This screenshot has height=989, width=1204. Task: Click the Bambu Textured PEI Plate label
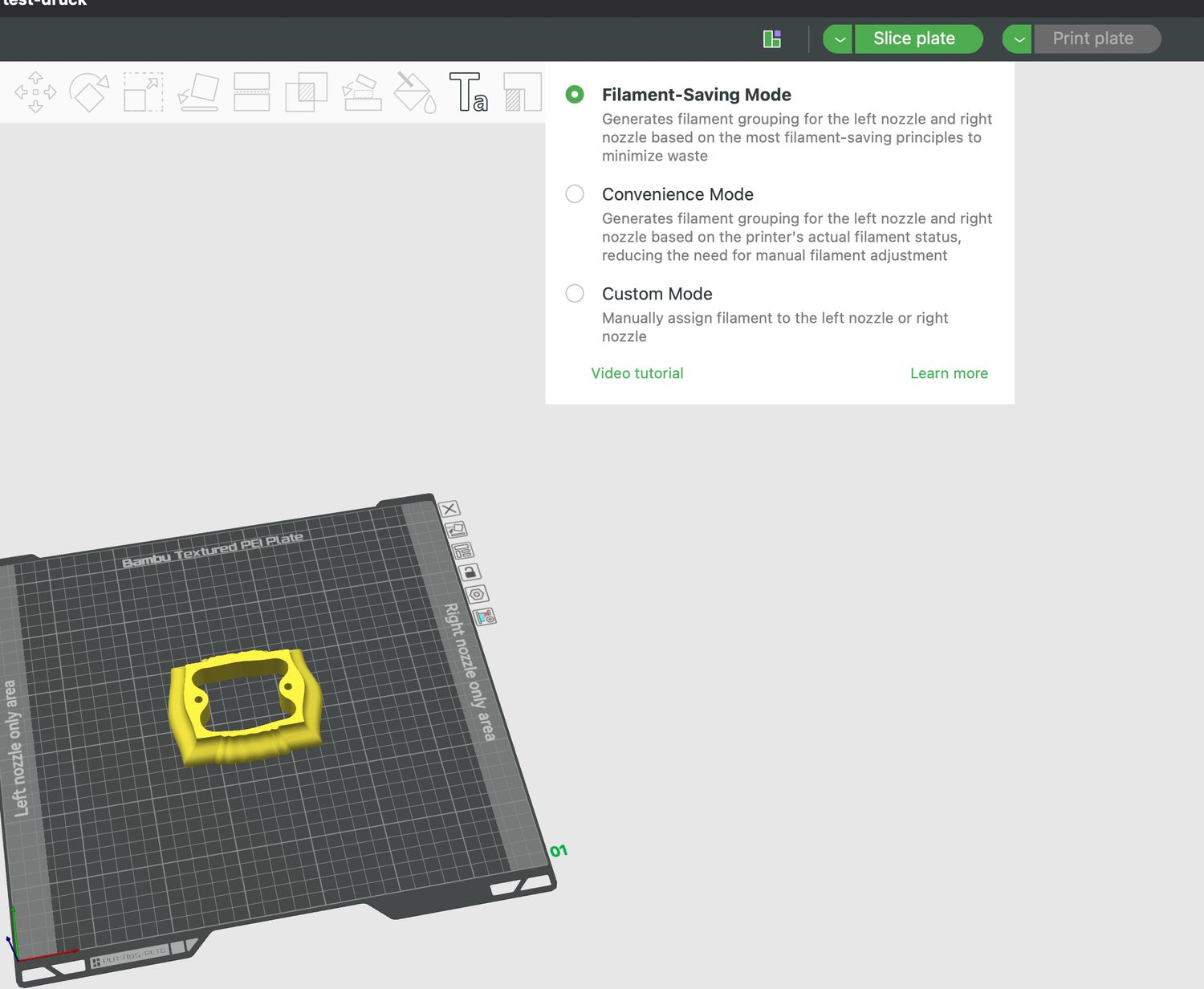pos(213,550)
